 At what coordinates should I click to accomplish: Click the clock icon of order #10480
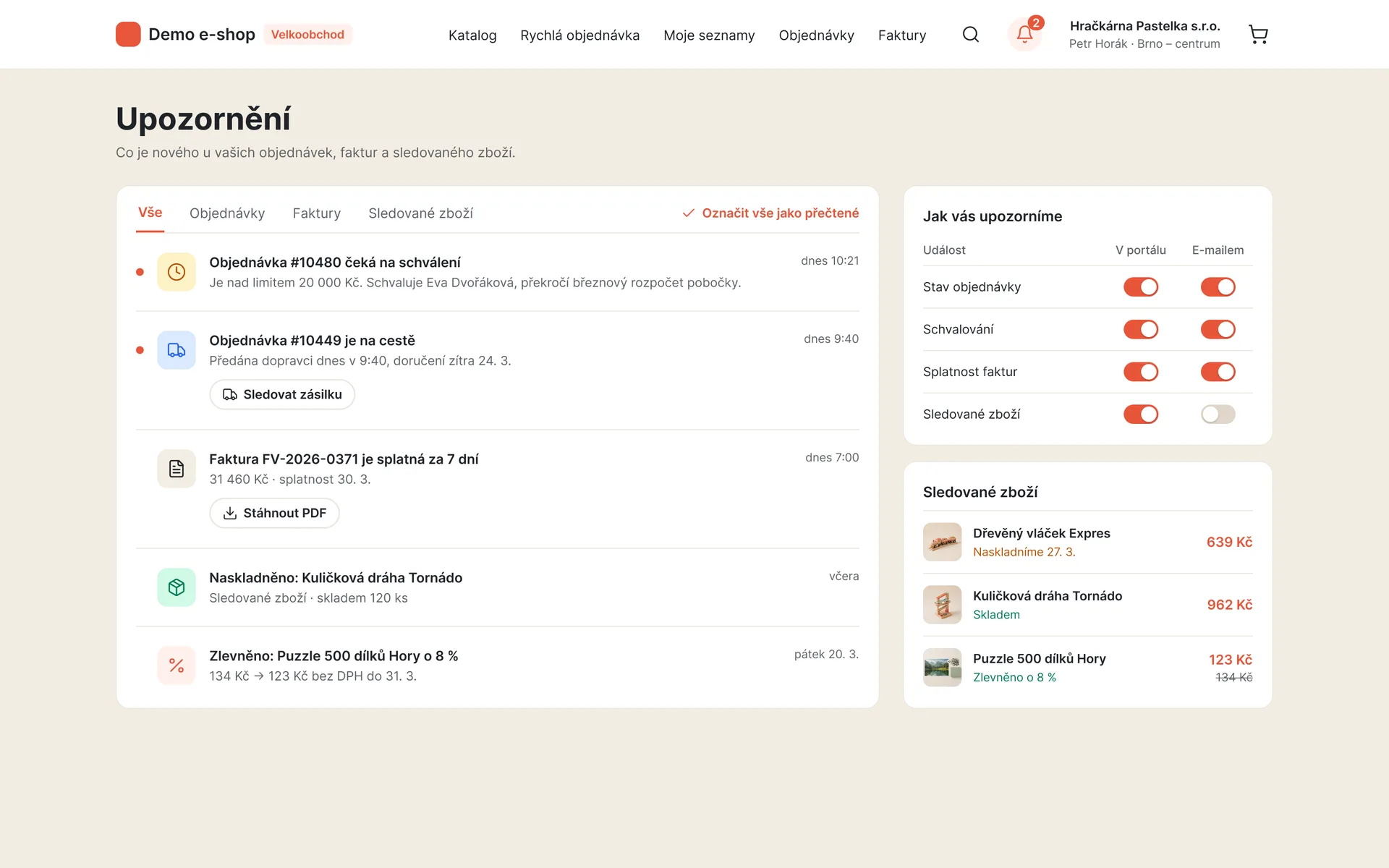pyautogui.click(x=177, y=272)
